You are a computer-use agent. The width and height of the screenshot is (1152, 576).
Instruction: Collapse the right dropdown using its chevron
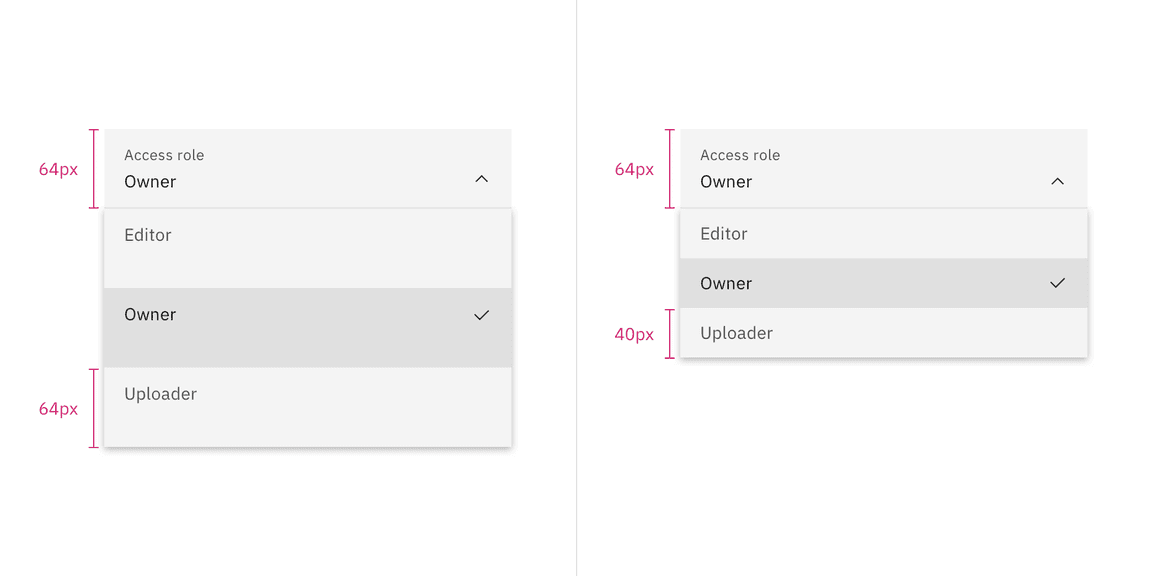(x=1057, y=181)
